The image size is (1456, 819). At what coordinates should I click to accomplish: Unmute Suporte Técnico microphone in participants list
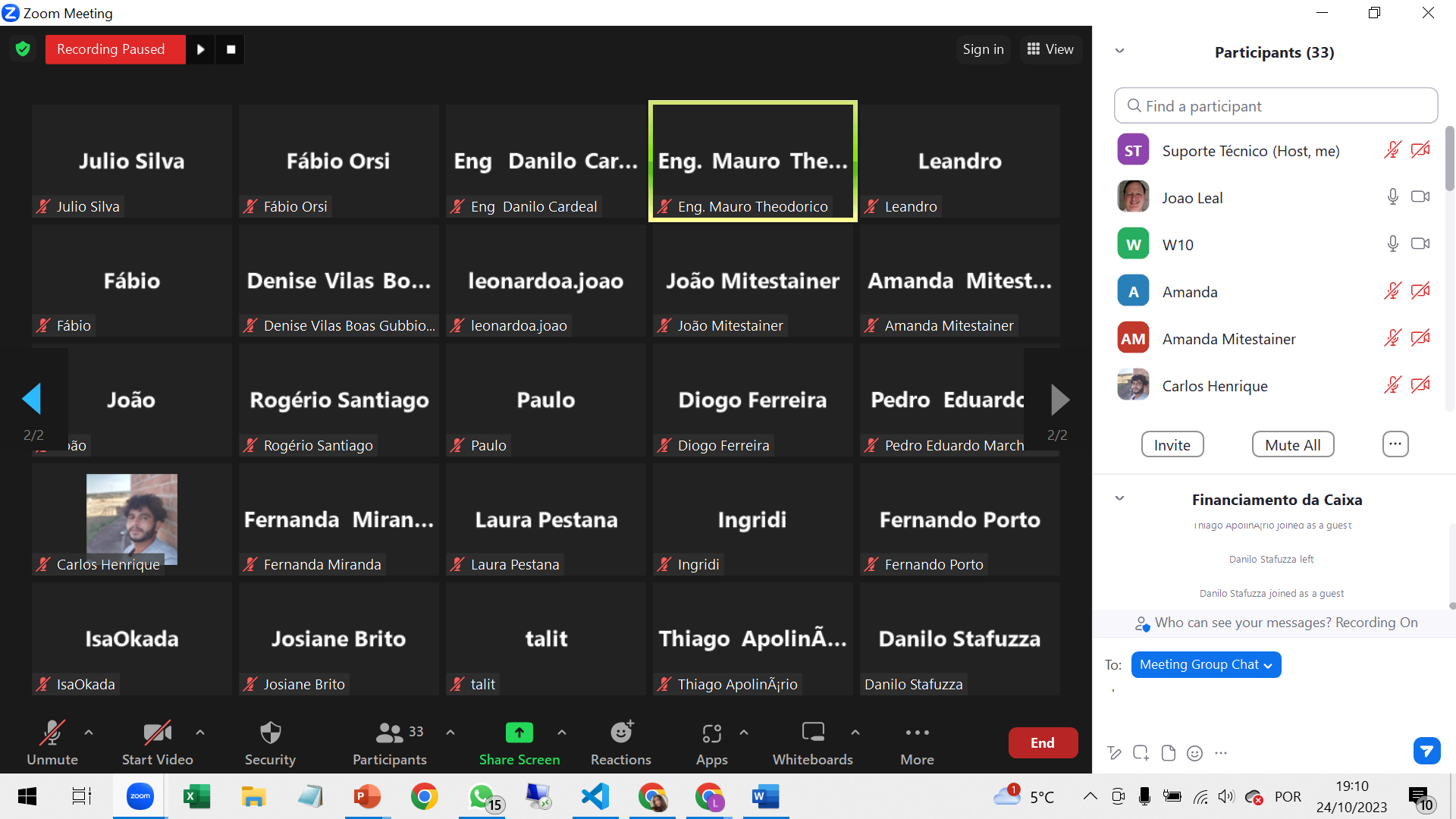pyautogui.click(x=1392, y=150)
